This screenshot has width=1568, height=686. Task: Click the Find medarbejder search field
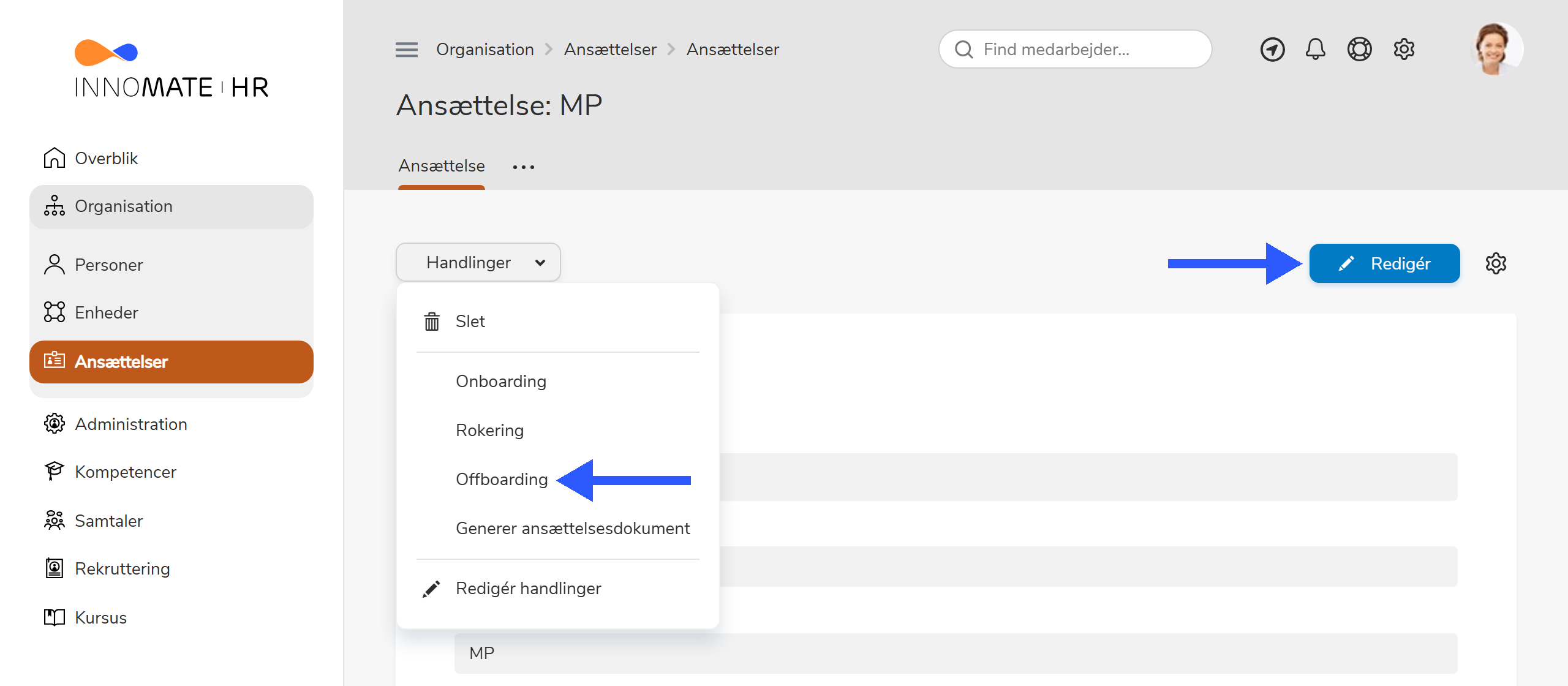click(1075, 49)
